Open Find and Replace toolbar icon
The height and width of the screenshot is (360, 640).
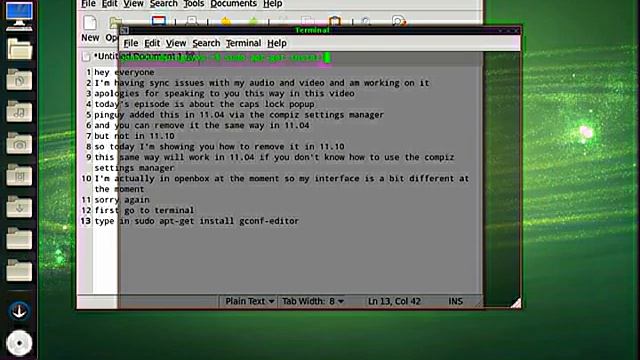click(398, 21)
